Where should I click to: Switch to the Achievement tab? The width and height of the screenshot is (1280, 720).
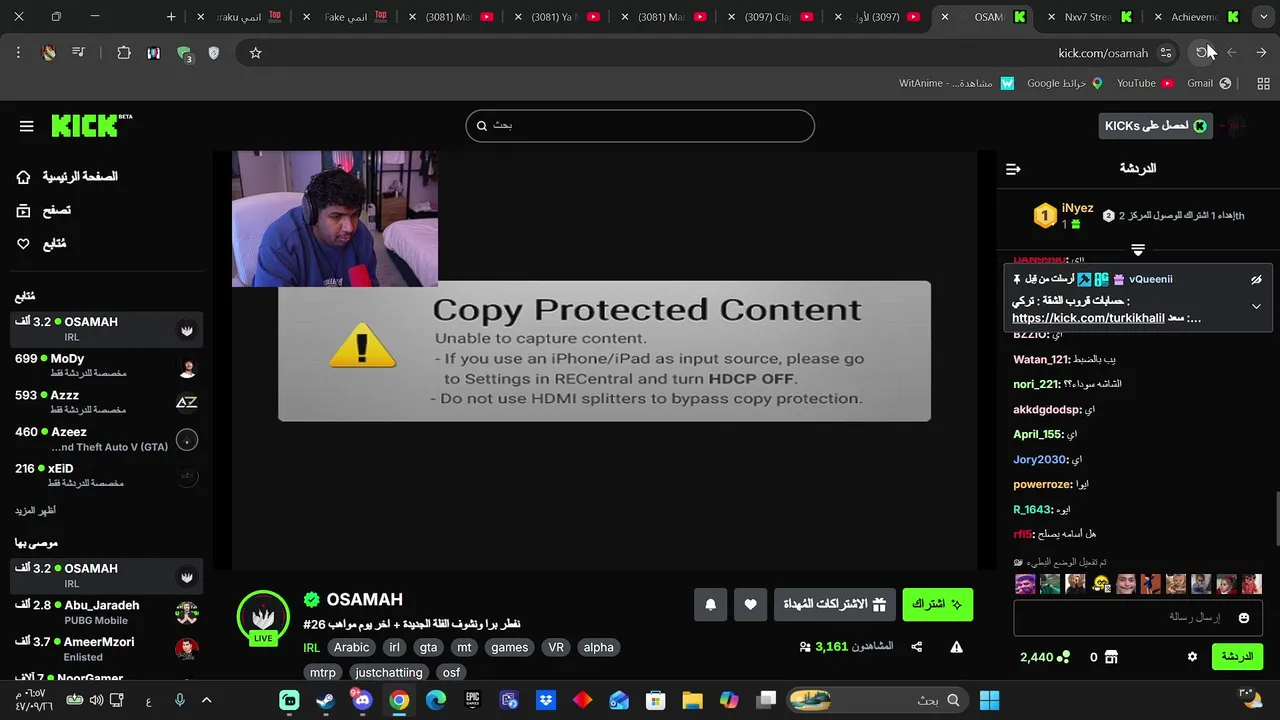1194,17
